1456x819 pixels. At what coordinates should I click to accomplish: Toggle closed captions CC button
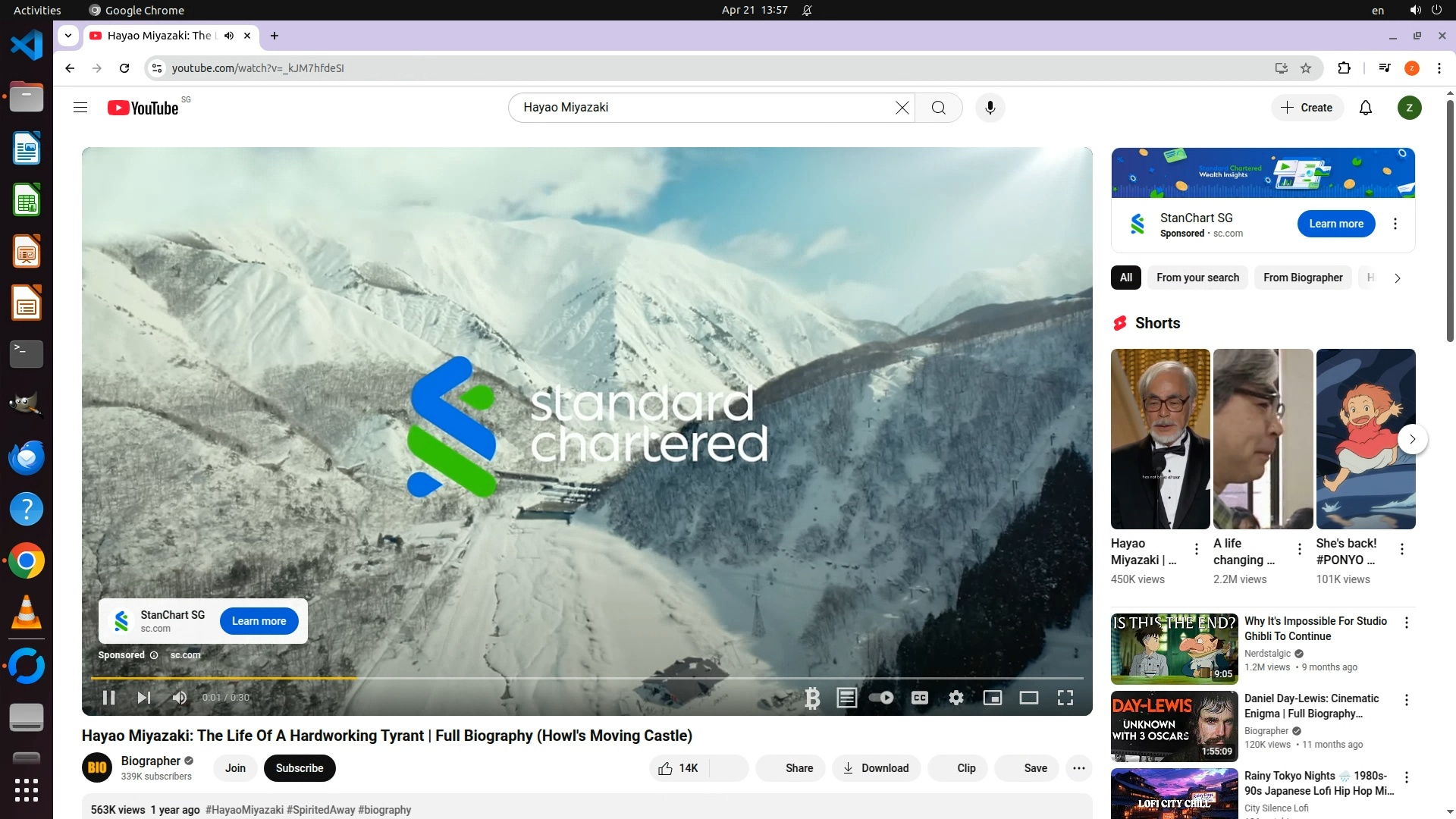[x=919, y=698]
